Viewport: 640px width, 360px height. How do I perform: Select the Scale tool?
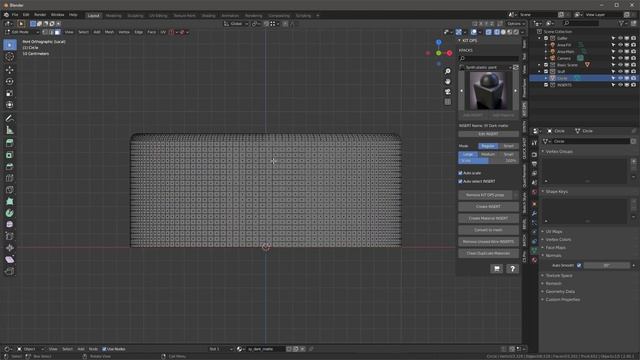(x=9, y=93)
